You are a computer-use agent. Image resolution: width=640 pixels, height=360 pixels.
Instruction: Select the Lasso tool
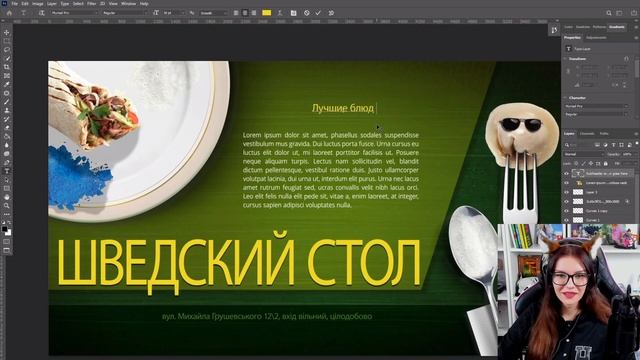(7, 49)
